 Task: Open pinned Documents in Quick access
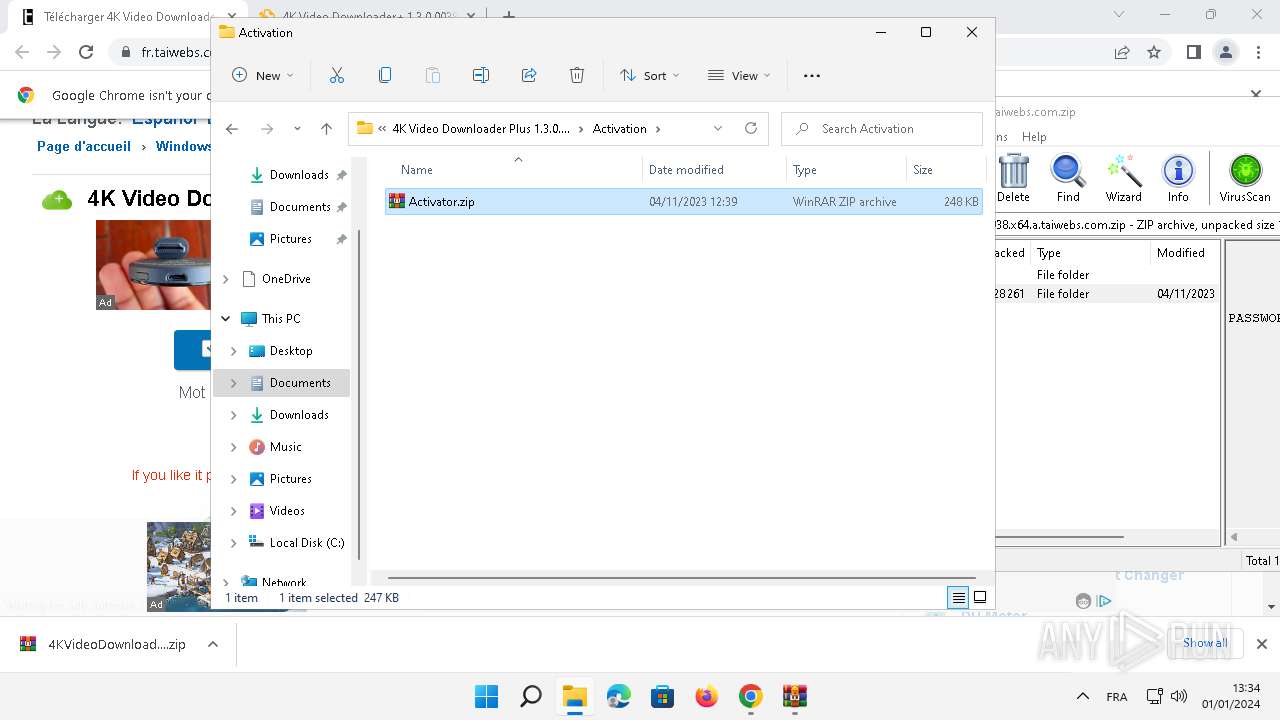pos(299,207)
